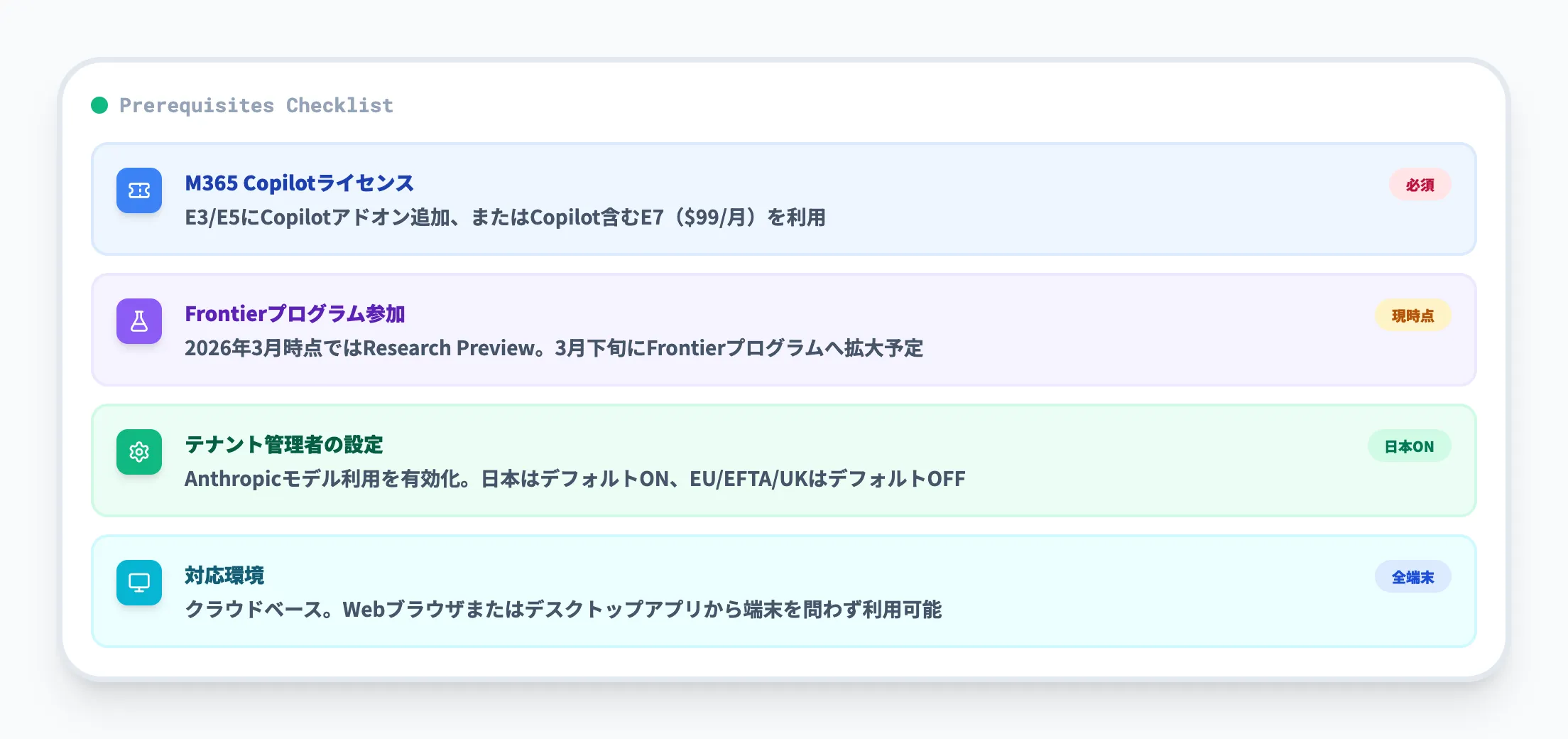Expand the M365 Copilotライセンス card
Image resolution: width=1568 pixels, height=739 pixels.
[x=781, y=200]
